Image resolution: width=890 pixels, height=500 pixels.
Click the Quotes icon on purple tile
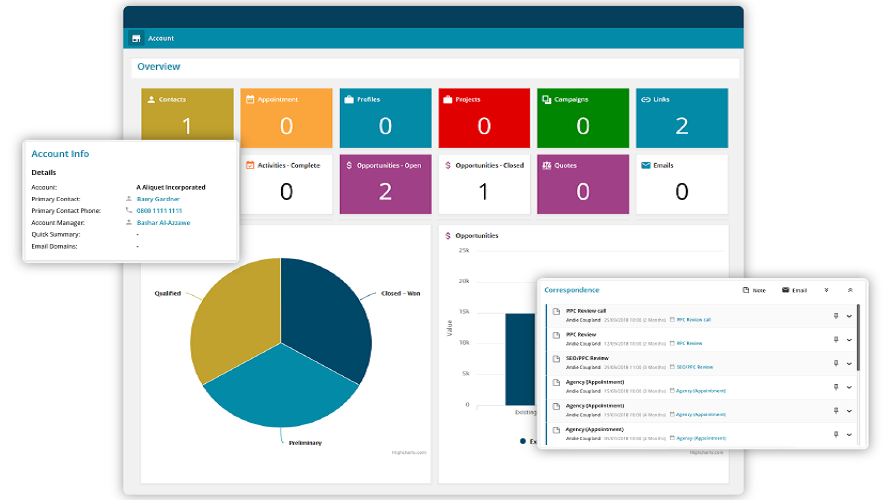546,165
